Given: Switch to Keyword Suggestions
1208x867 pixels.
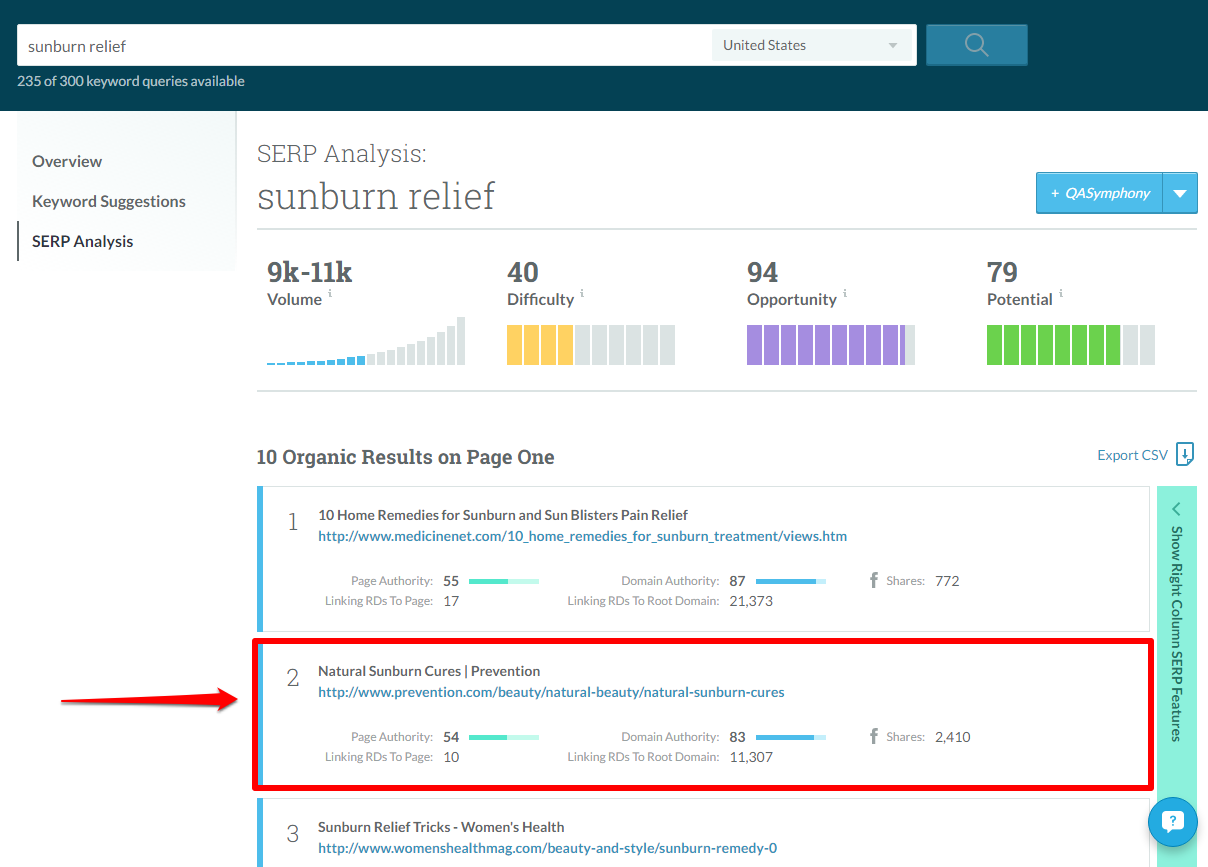Looking at the screenshot, I should 108,201.
